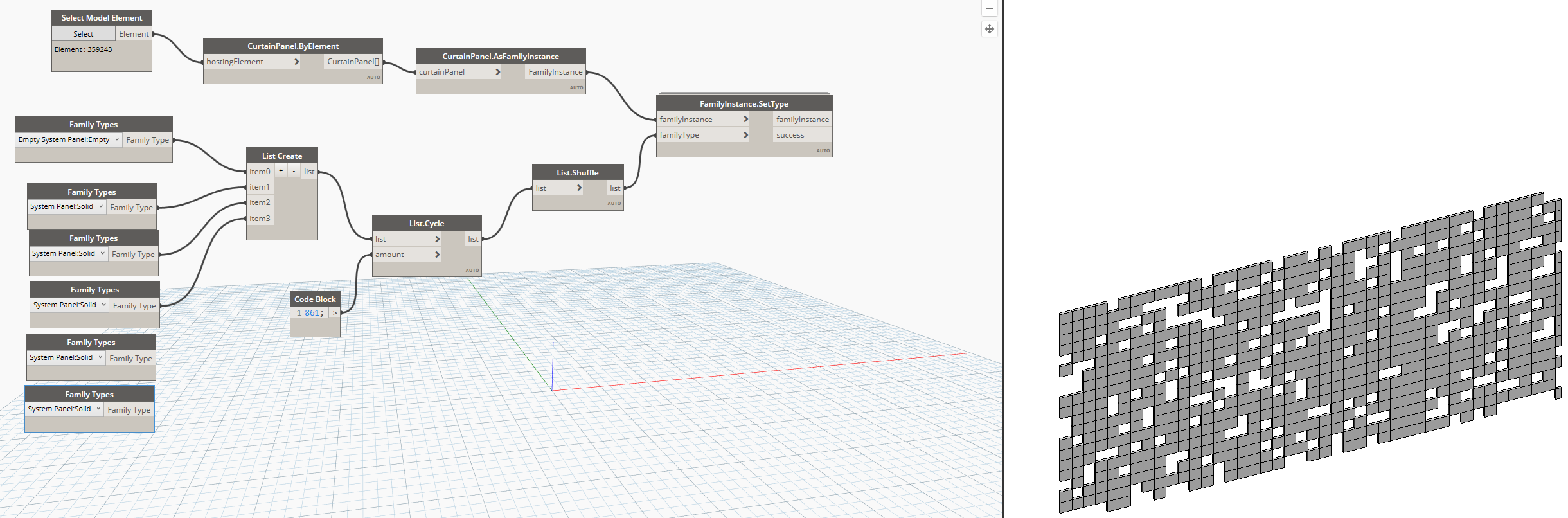The width and height of the screenshot is (1568, 518).
Task: Click the success output port
Action: [x=802, y=135]
